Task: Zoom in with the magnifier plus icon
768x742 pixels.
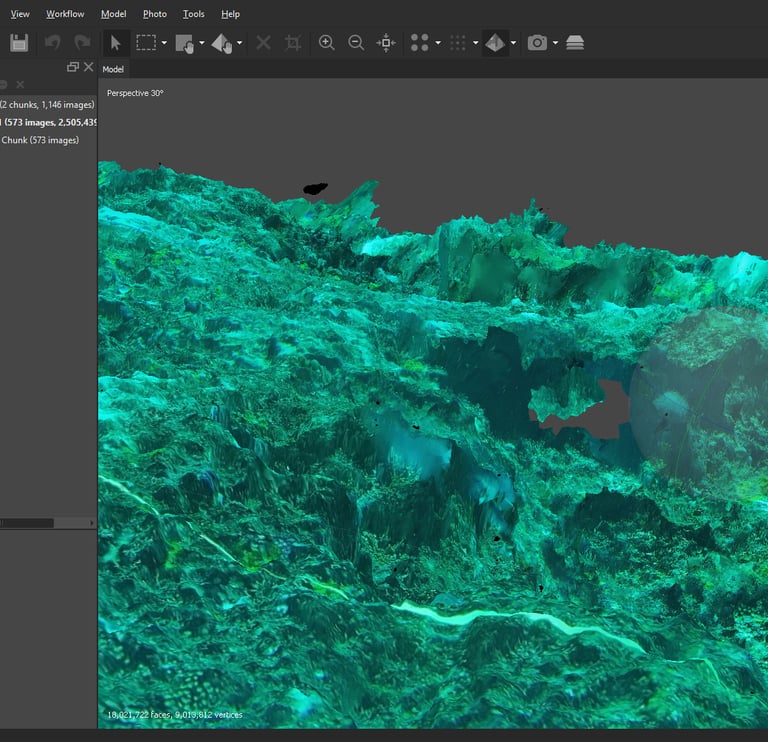Action: coord(327,43)
